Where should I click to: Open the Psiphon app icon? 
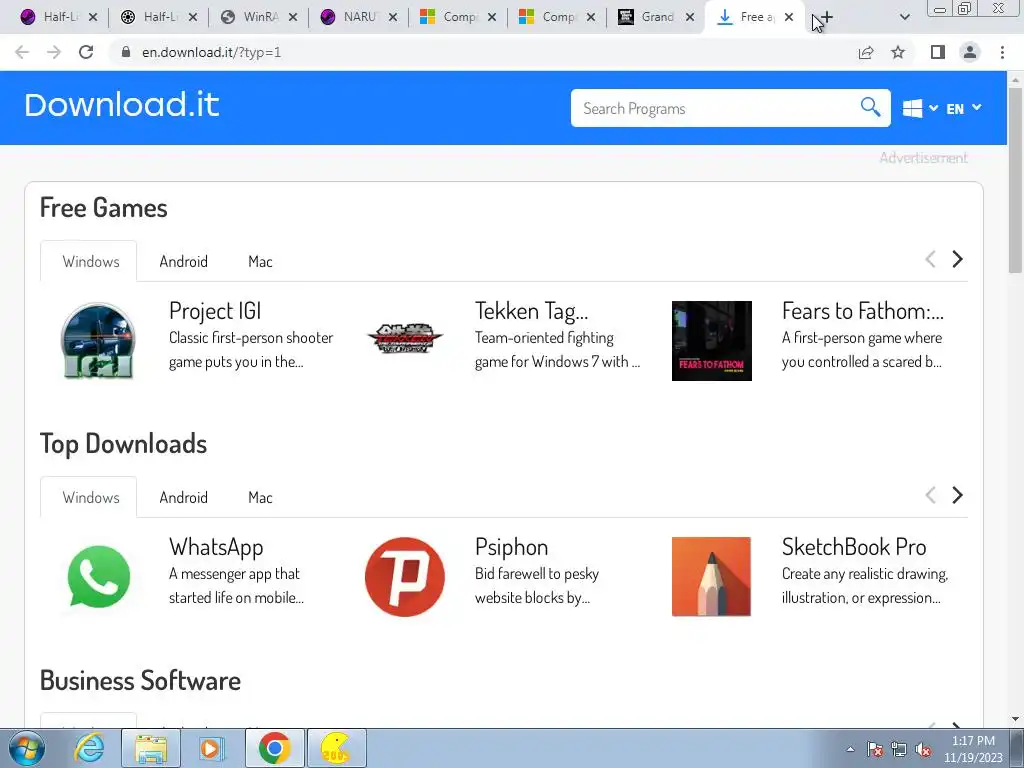[x=405, y=577]
